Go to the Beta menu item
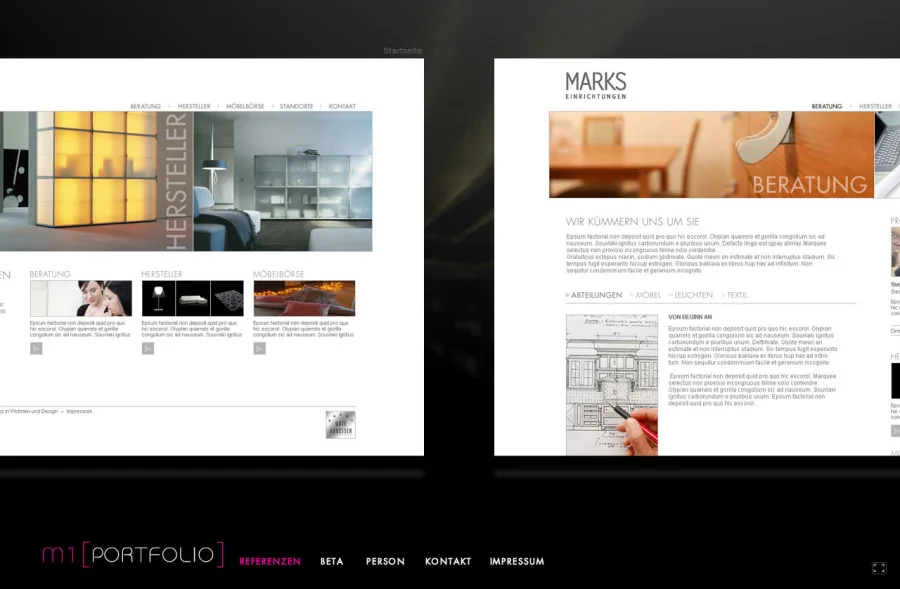Image resolution: width=900 pixels, height=589 pixels. click(331, 562)
